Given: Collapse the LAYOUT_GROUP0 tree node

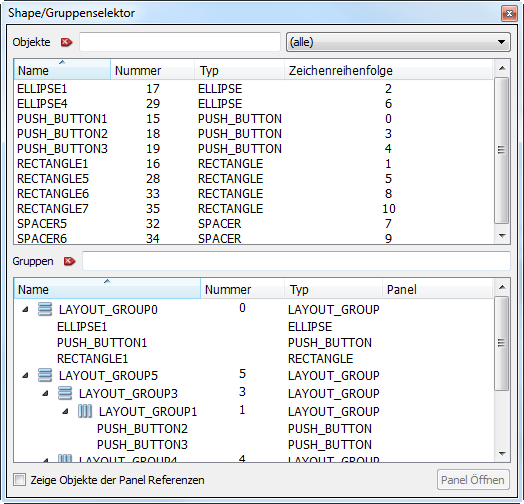Looking at the screenshot, I should tap(25, 309).
